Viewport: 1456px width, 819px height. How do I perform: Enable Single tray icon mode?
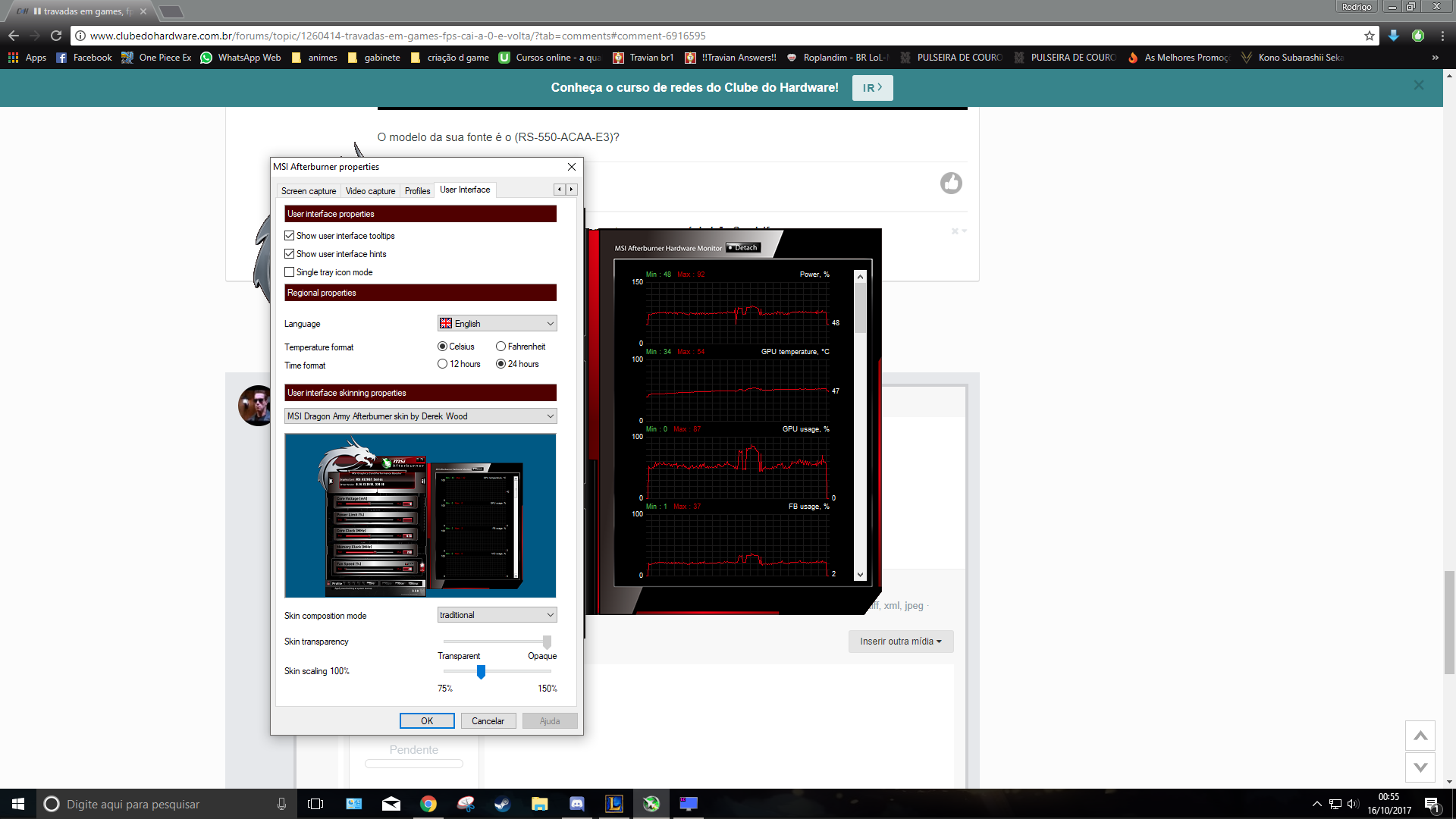click(x=328, y=272)
